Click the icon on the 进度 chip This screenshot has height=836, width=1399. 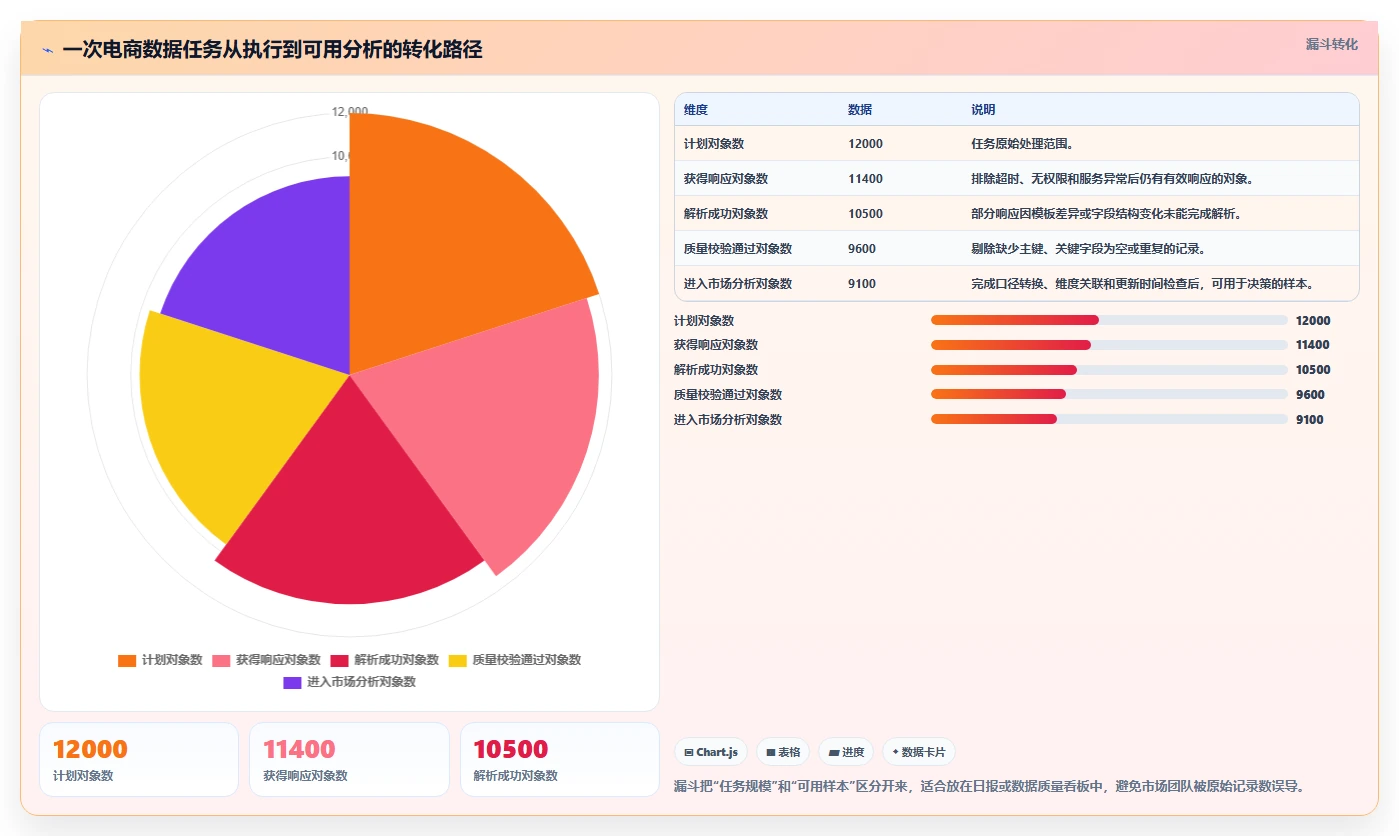(x=834, y=752)
